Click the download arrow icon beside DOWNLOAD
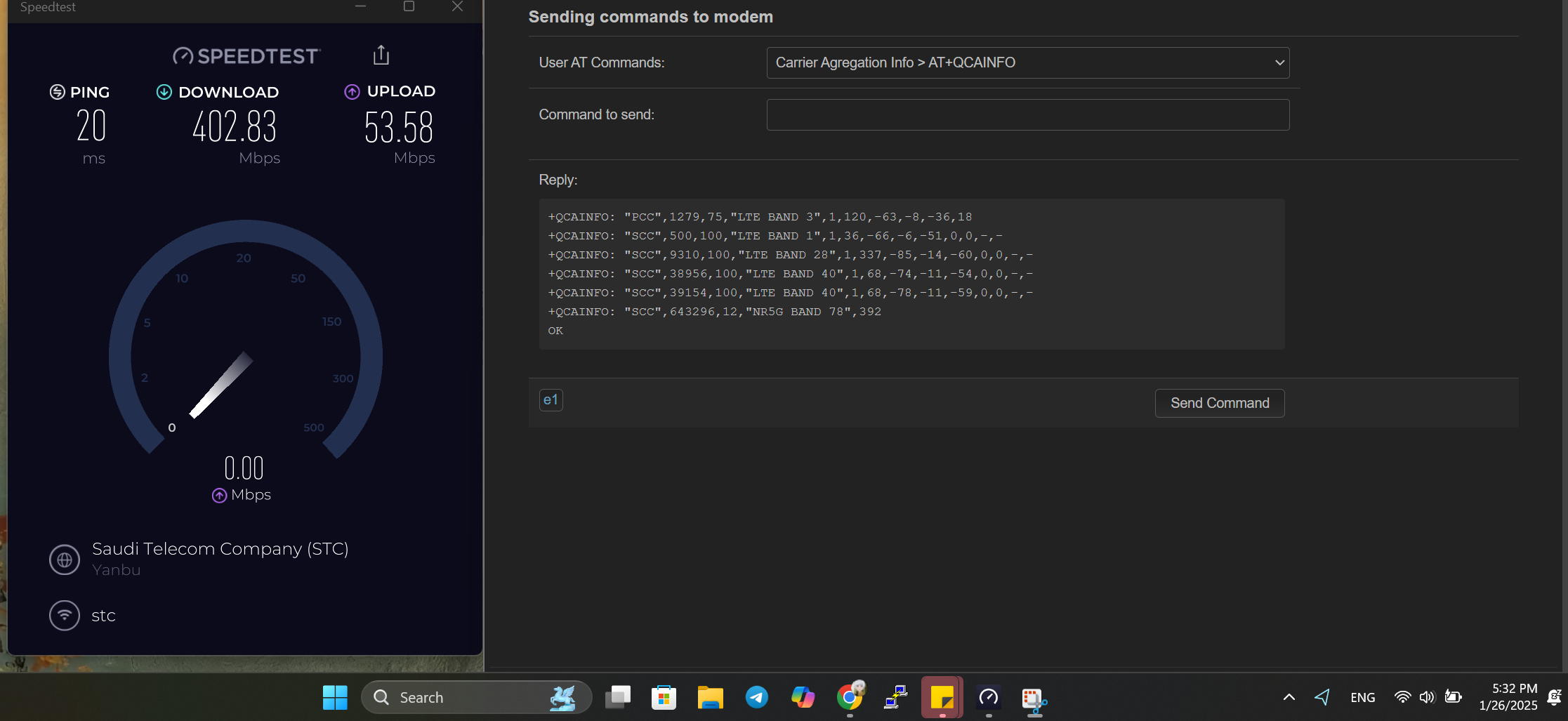Screen dimensions: 1568x721 [164, 92]
